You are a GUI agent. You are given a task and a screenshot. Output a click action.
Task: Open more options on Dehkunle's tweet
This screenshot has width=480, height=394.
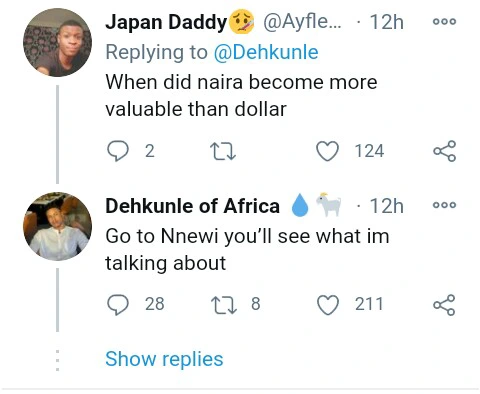[x=444, y=205]
